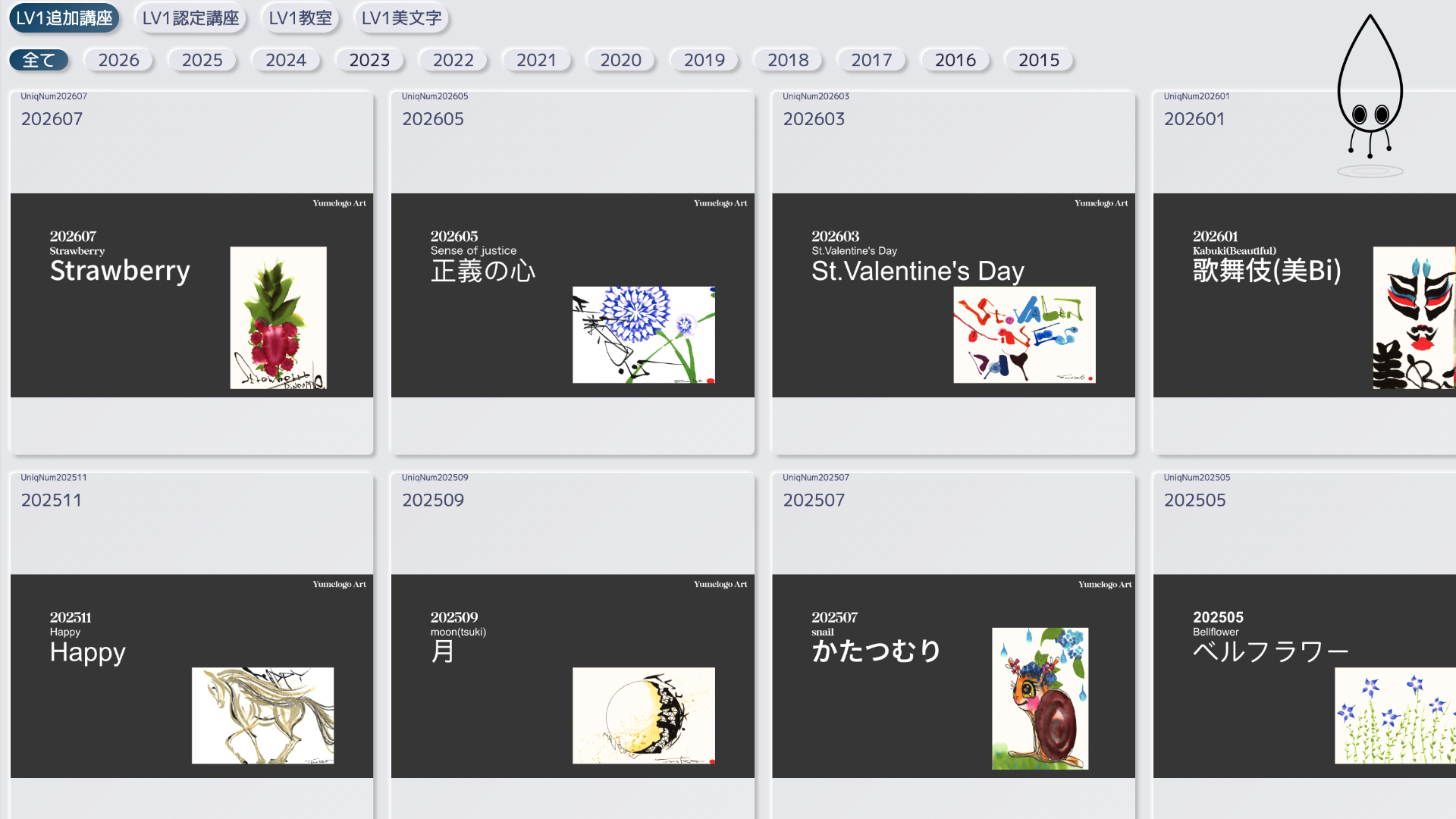Click the moon(tsuki) subtitle
Image resolution: width=1456 pixels, height=819 pixels.
(x=458, y=632)
